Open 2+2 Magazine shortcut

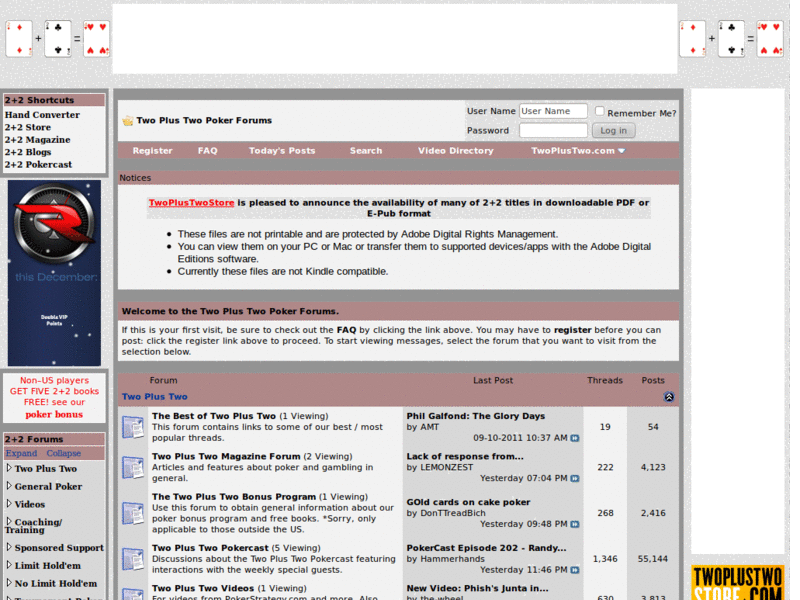37,139
